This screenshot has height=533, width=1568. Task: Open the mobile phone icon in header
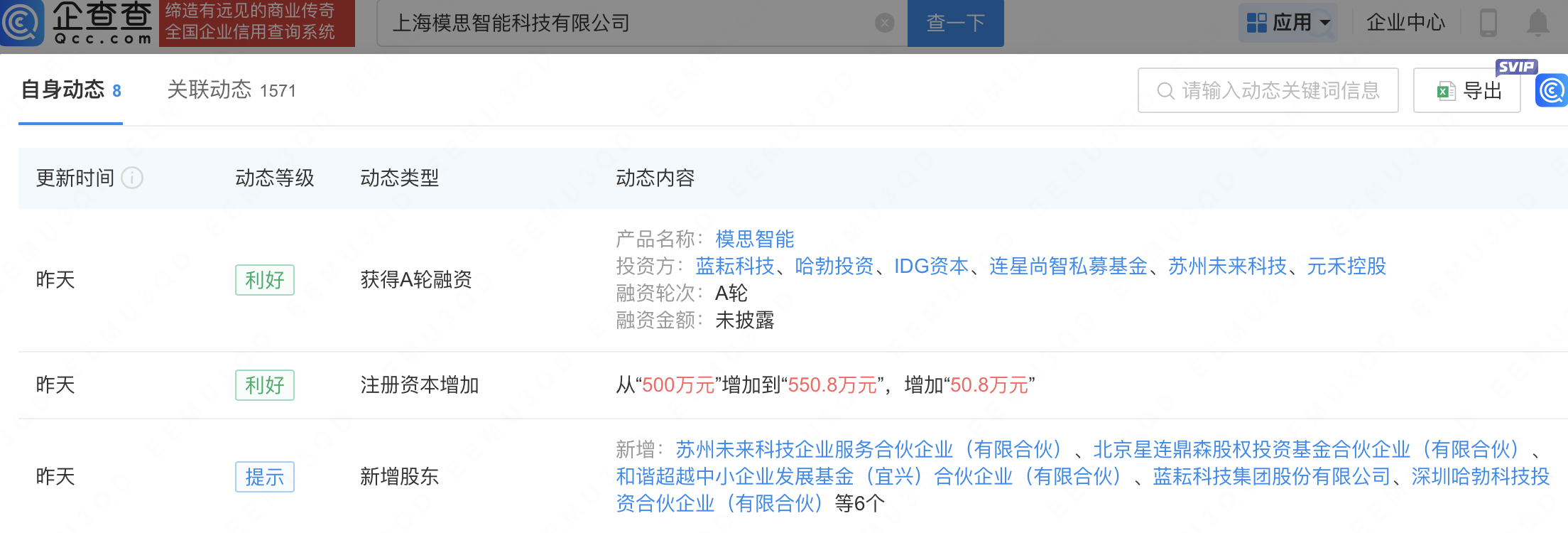coord(1488,23)
